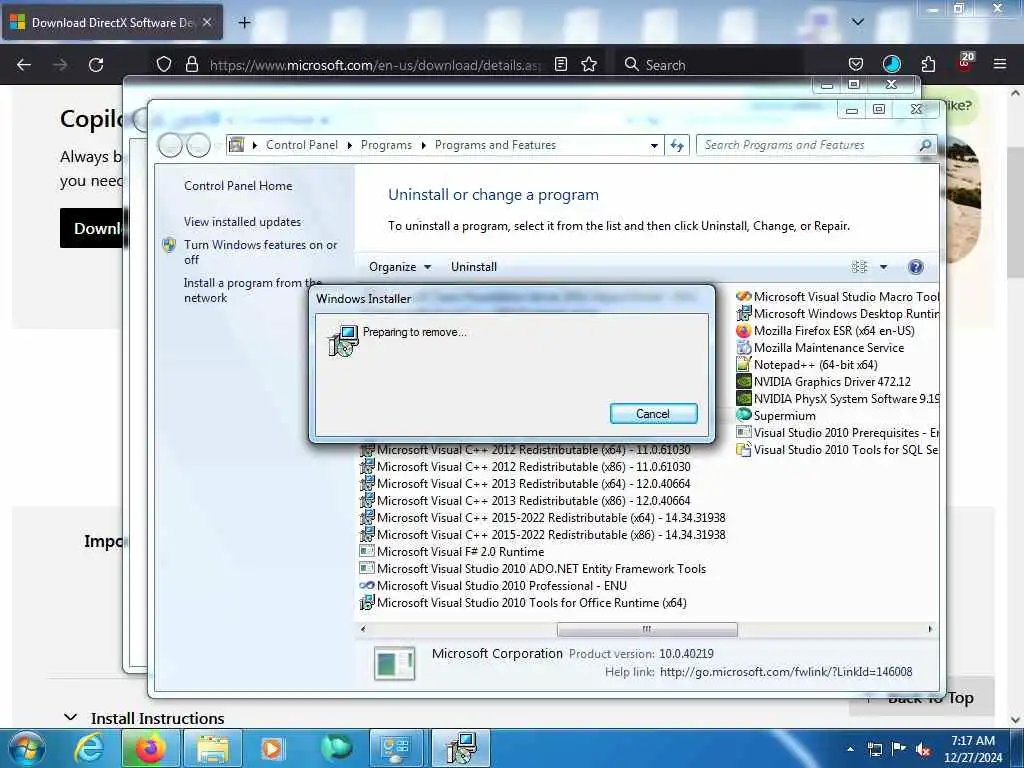Select Mozilla Firefox ESR (x64 en-US)
1024x768 pixels.
point(825,330)
